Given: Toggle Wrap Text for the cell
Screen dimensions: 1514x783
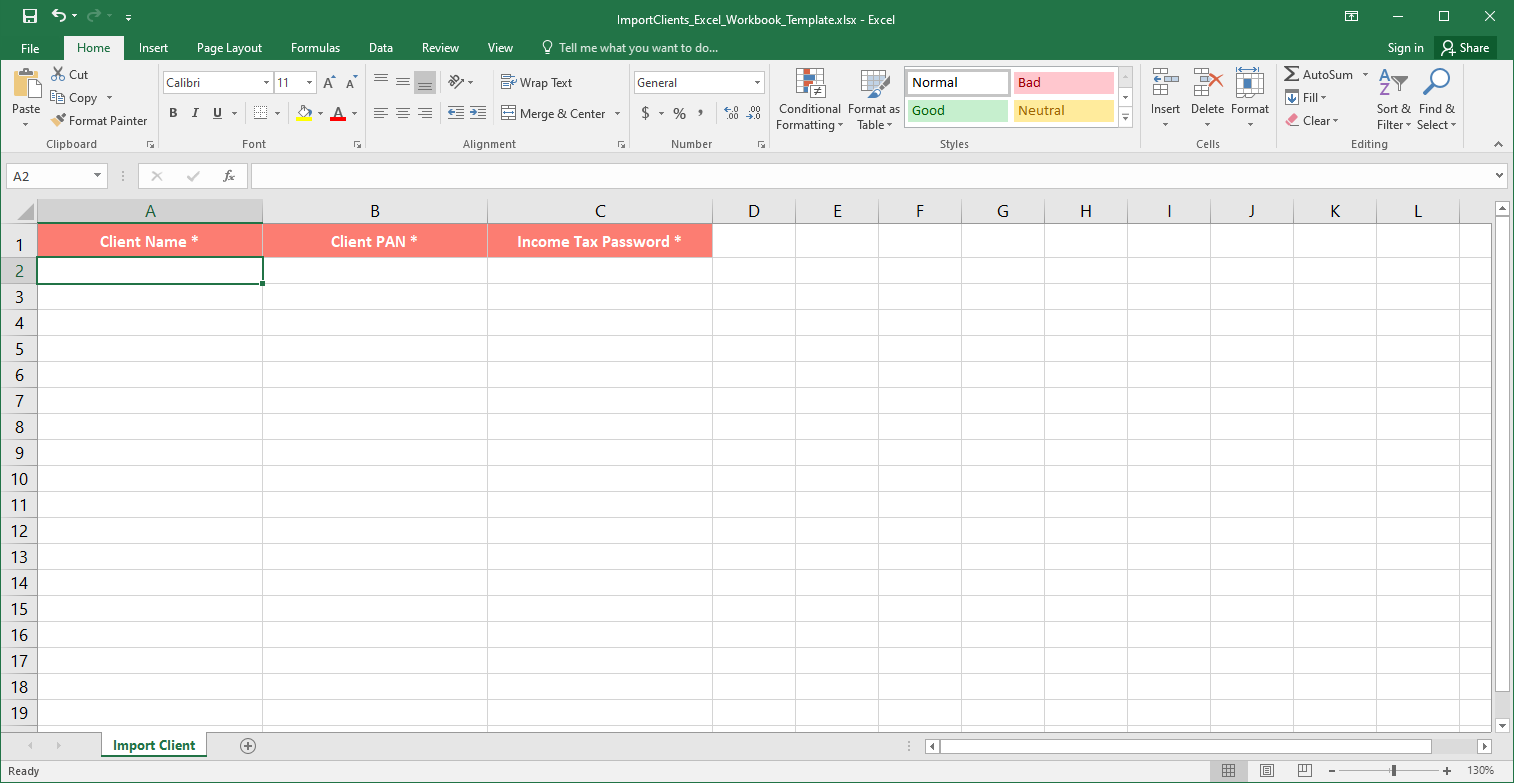Looking at the screenshot, I should 537,82.
